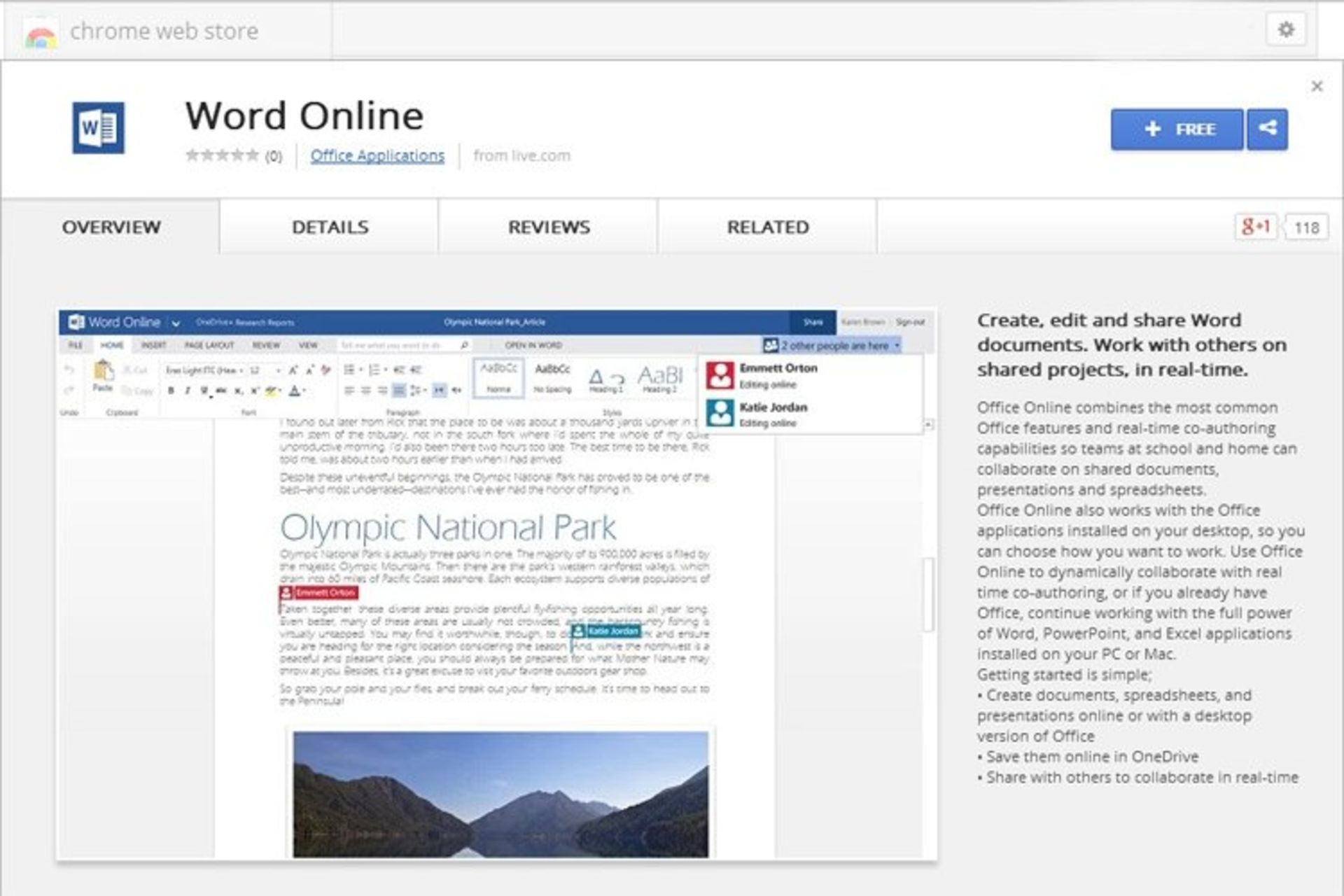Click the Shrink Font icon in the preview

click(x=310, y=370)
